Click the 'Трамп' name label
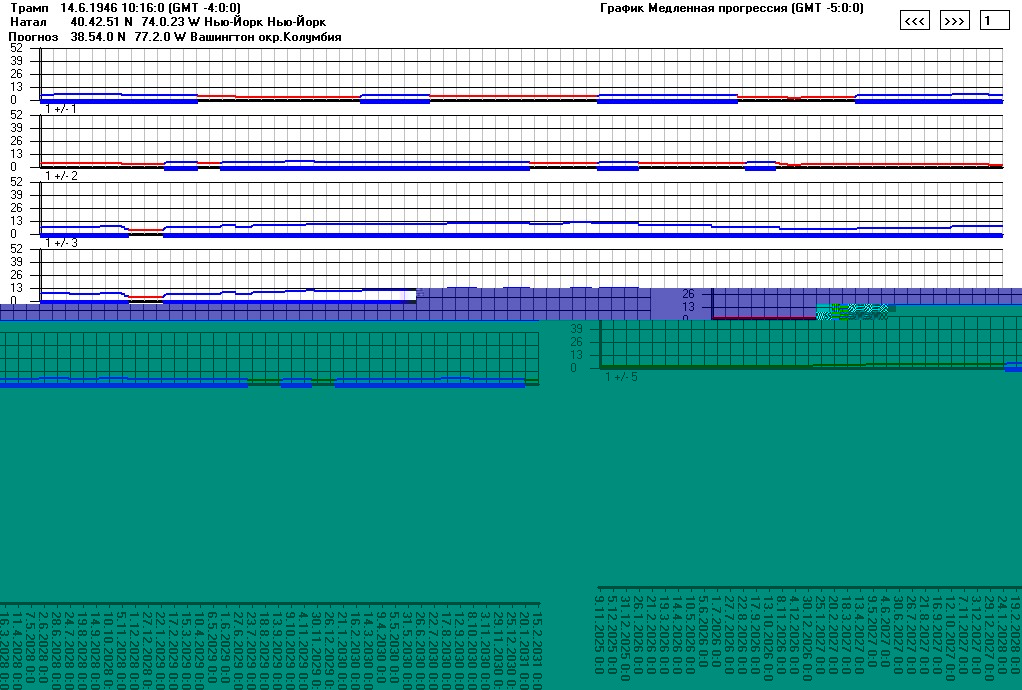Screen dimensions: 1022x690 27,8
